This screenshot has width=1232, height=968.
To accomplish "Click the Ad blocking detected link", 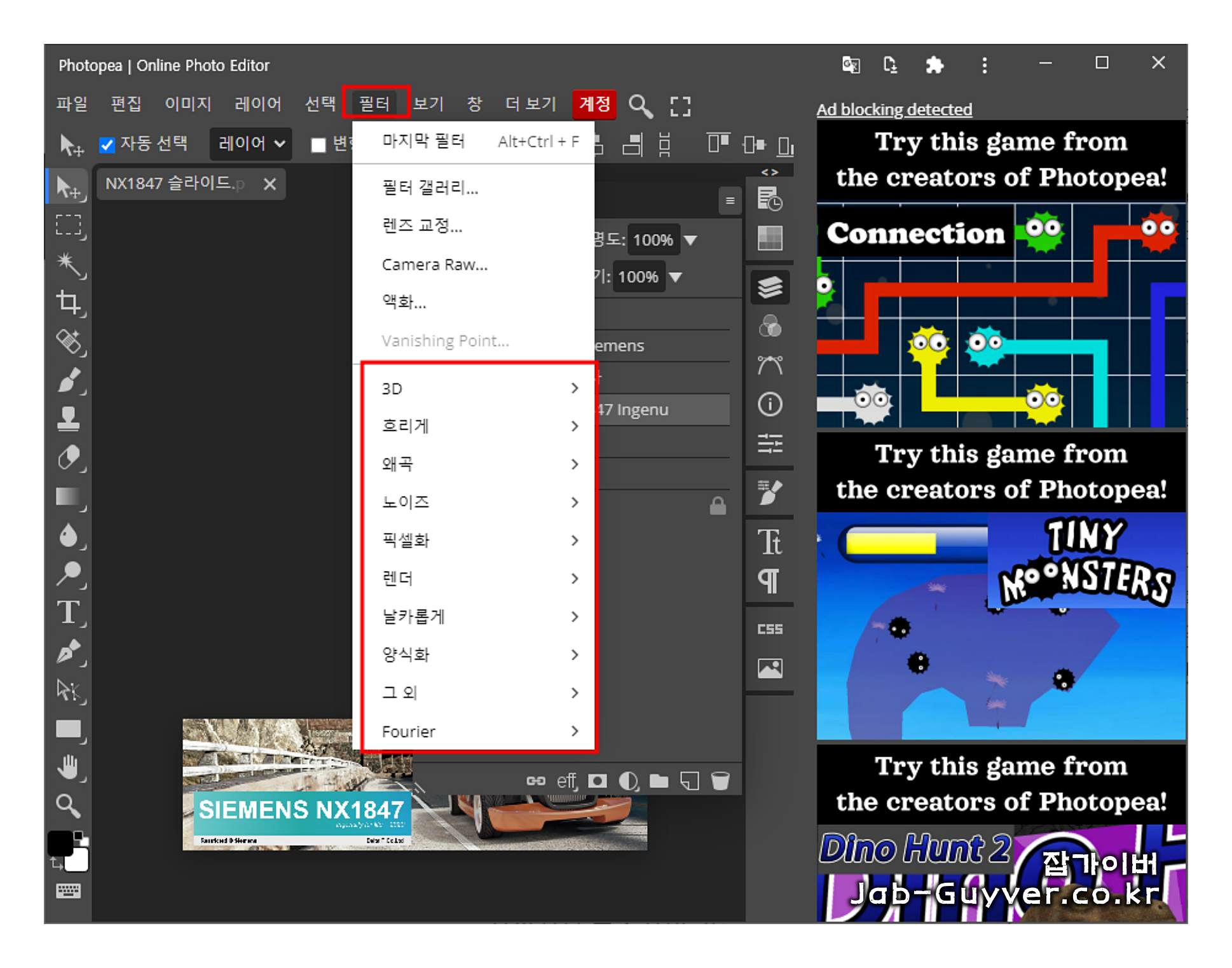I will [894, 109].
